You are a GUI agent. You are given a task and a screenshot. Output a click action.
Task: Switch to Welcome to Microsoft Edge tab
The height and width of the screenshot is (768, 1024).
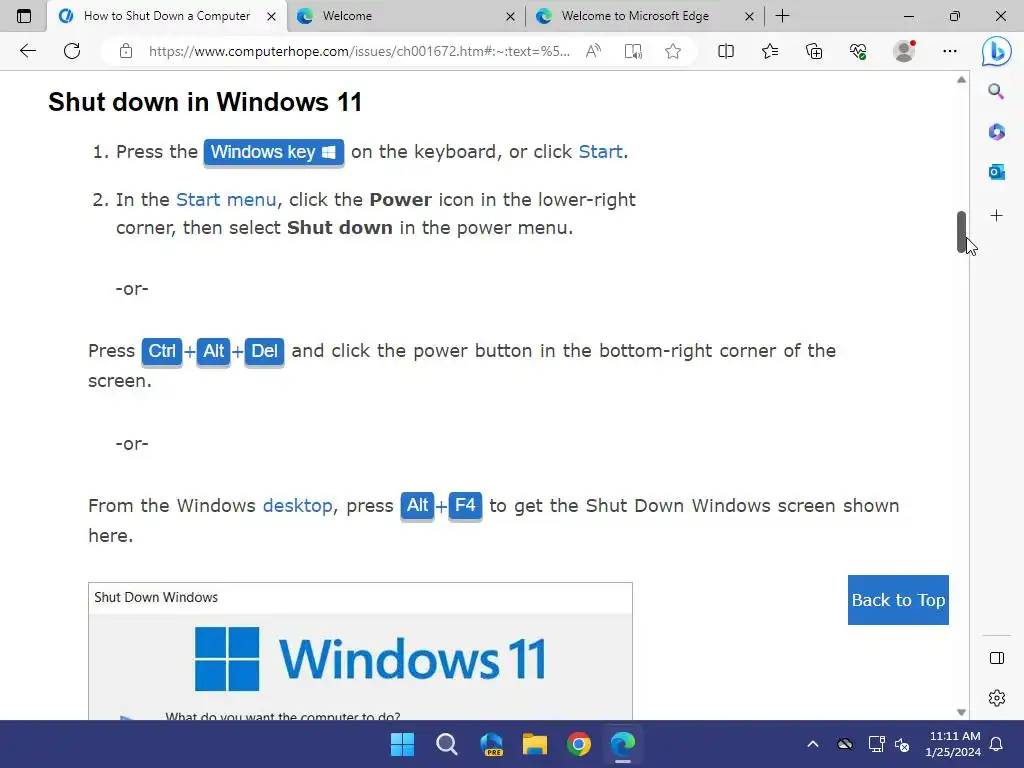644,16
